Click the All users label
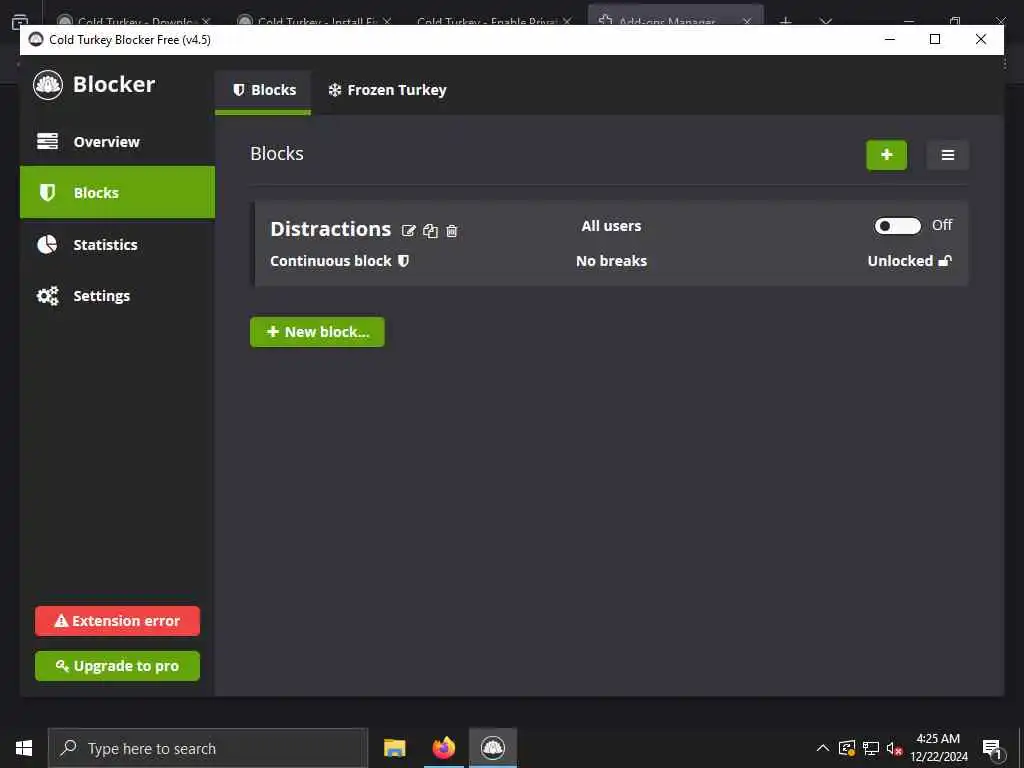 click(611, 226)
